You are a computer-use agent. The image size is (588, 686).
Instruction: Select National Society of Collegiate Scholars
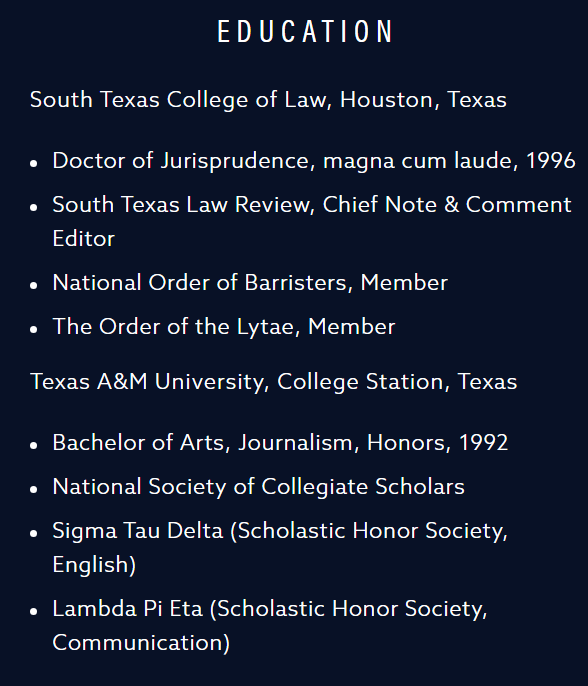coord(258,487)
